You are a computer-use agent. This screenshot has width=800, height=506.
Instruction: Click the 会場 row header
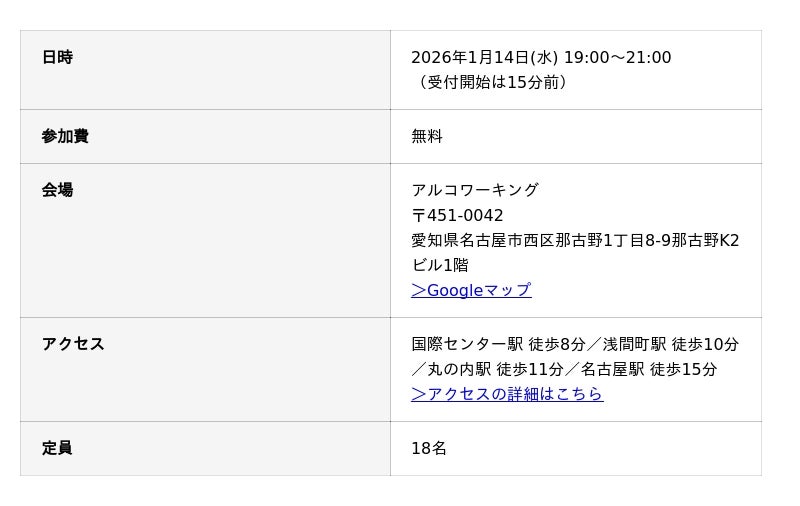coord(57,190)
